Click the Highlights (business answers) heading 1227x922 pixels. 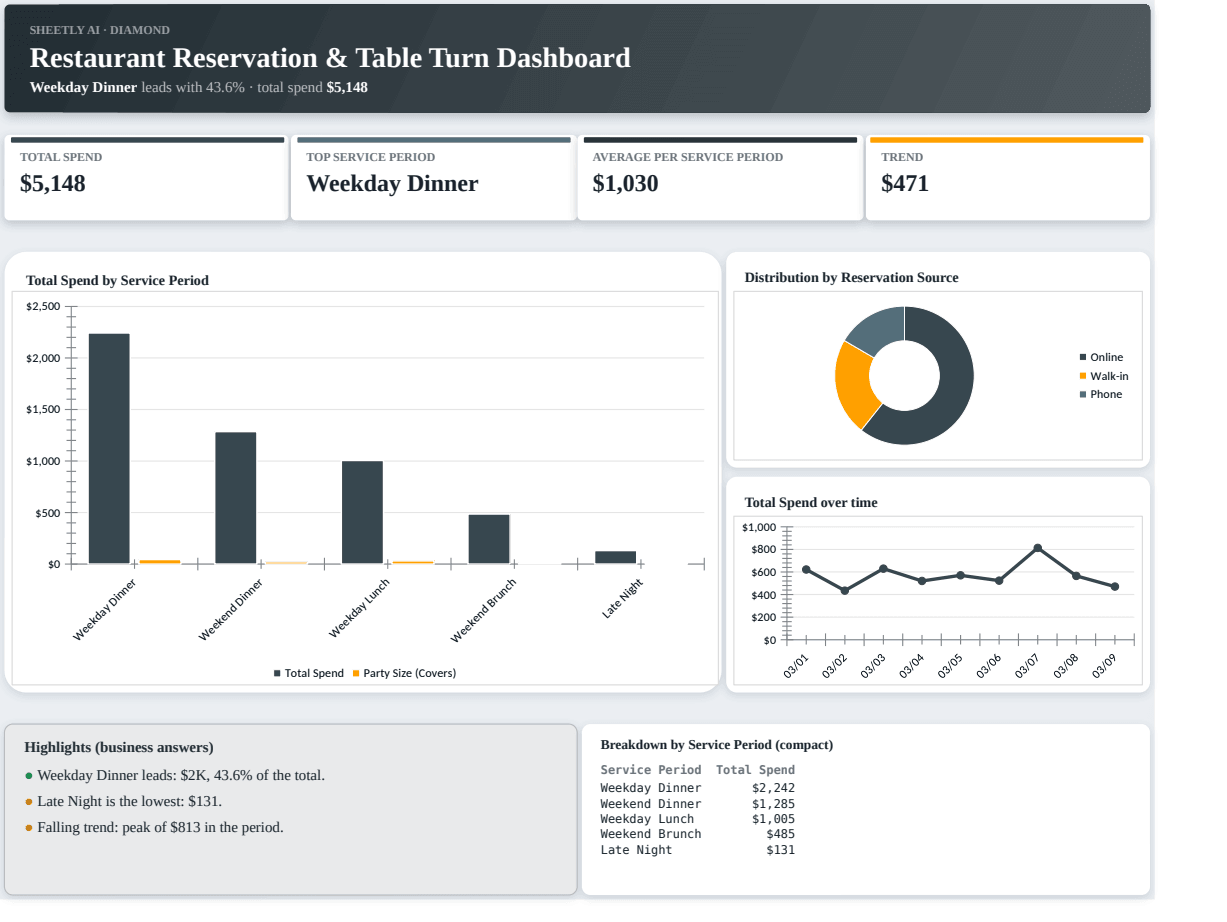(119, 748)
